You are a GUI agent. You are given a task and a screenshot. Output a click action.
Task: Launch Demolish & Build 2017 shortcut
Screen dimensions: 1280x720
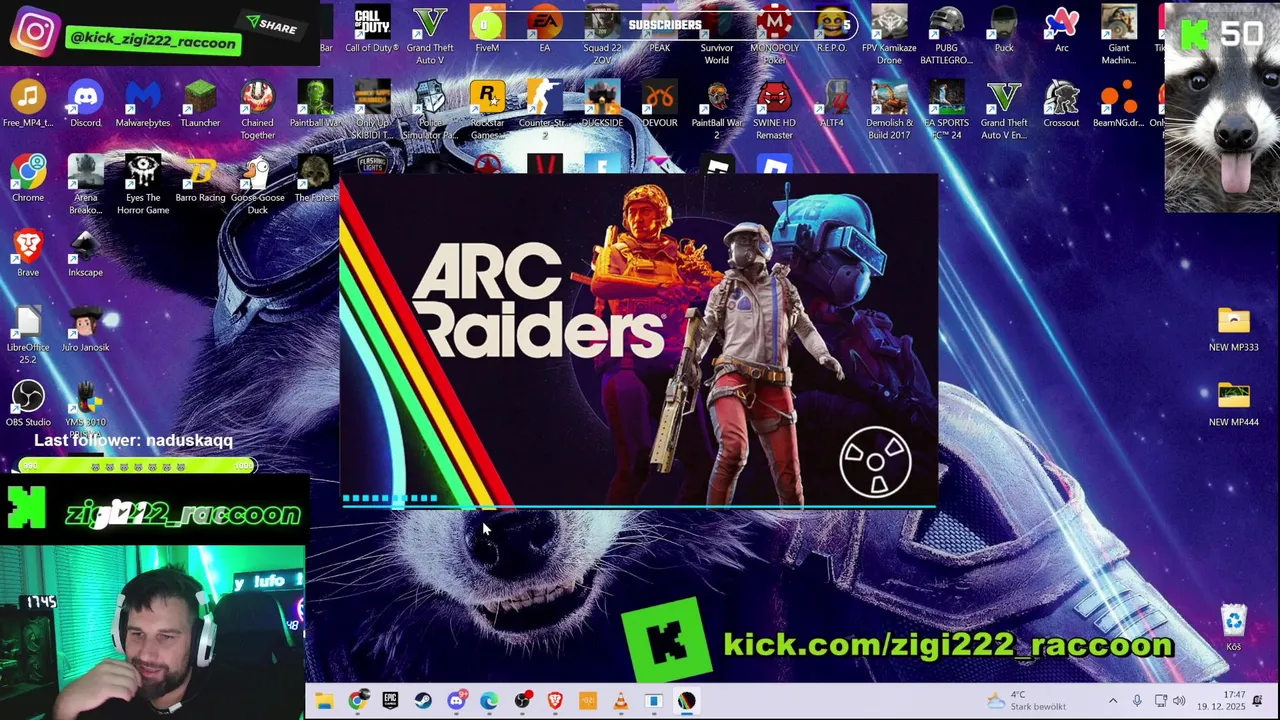889,111
